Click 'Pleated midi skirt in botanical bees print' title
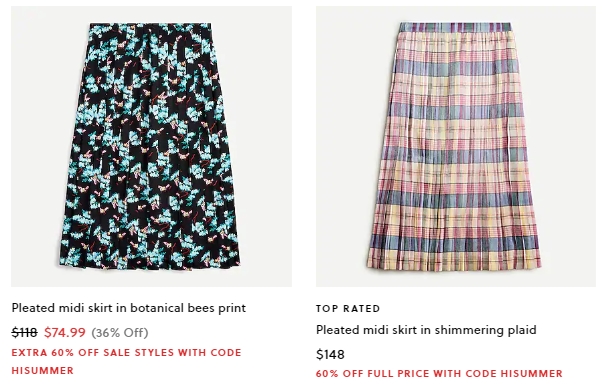Image resolution: width=614 pixels, height=384 pixels. (x=129, y=308)
